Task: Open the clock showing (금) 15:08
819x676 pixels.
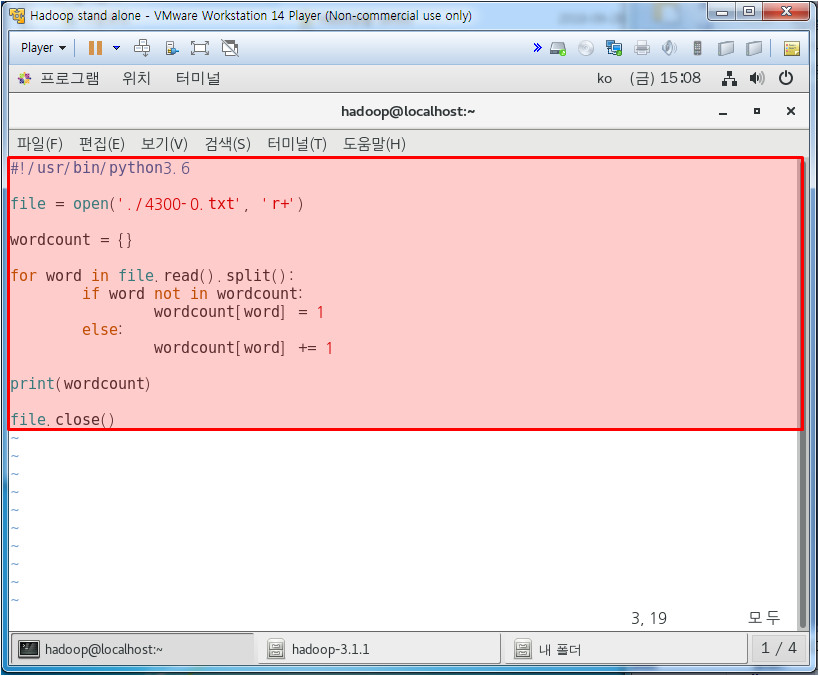Action: pyautogui.click(x=665, y=78)
